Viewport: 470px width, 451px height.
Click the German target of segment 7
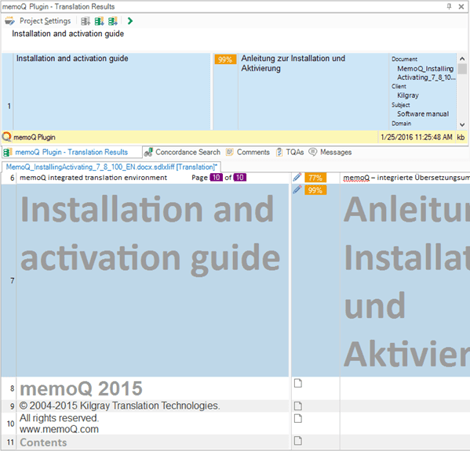click(406, 281)
